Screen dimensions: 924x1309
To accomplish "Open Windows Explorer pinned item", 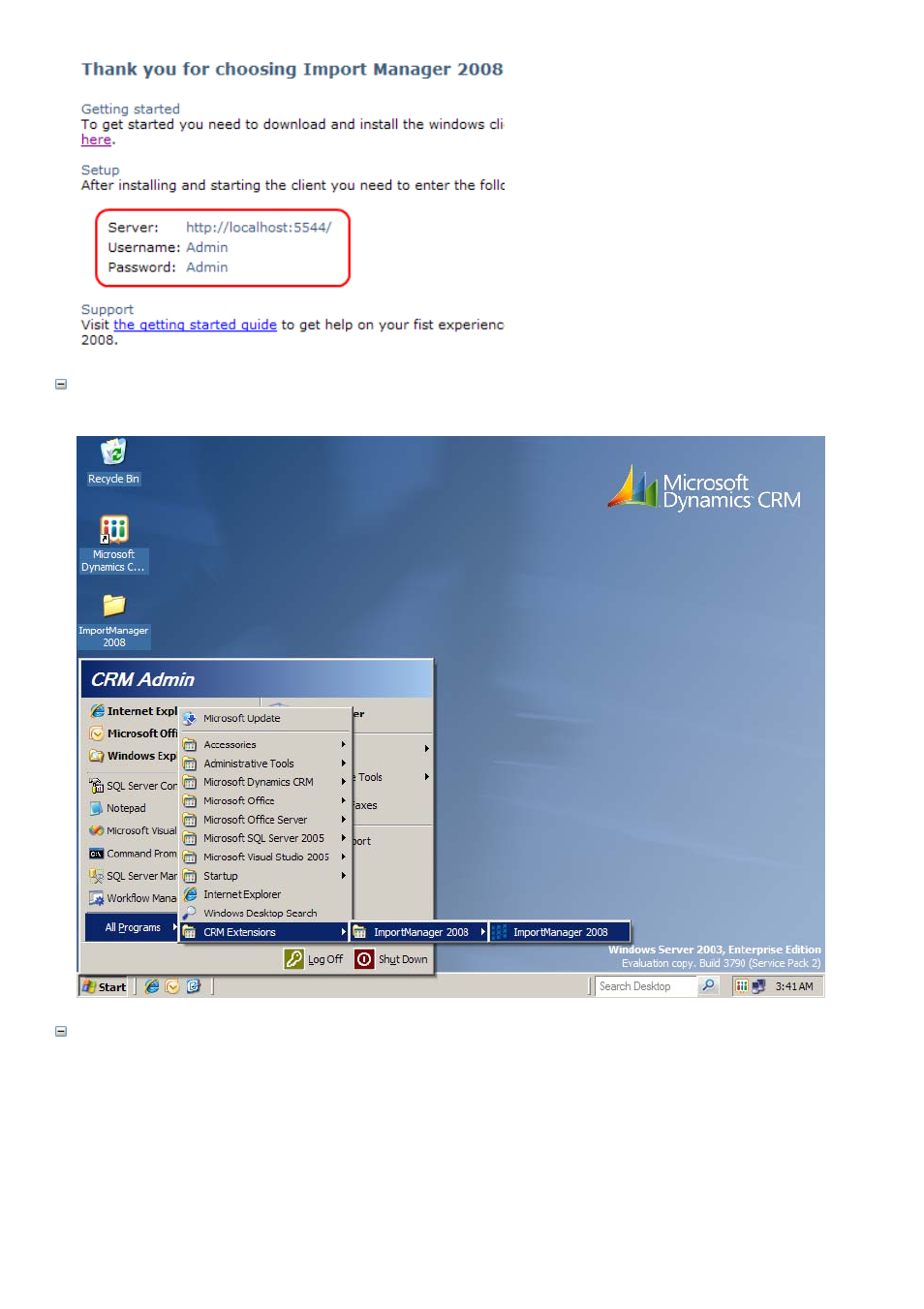I will [x=134, y=756].
